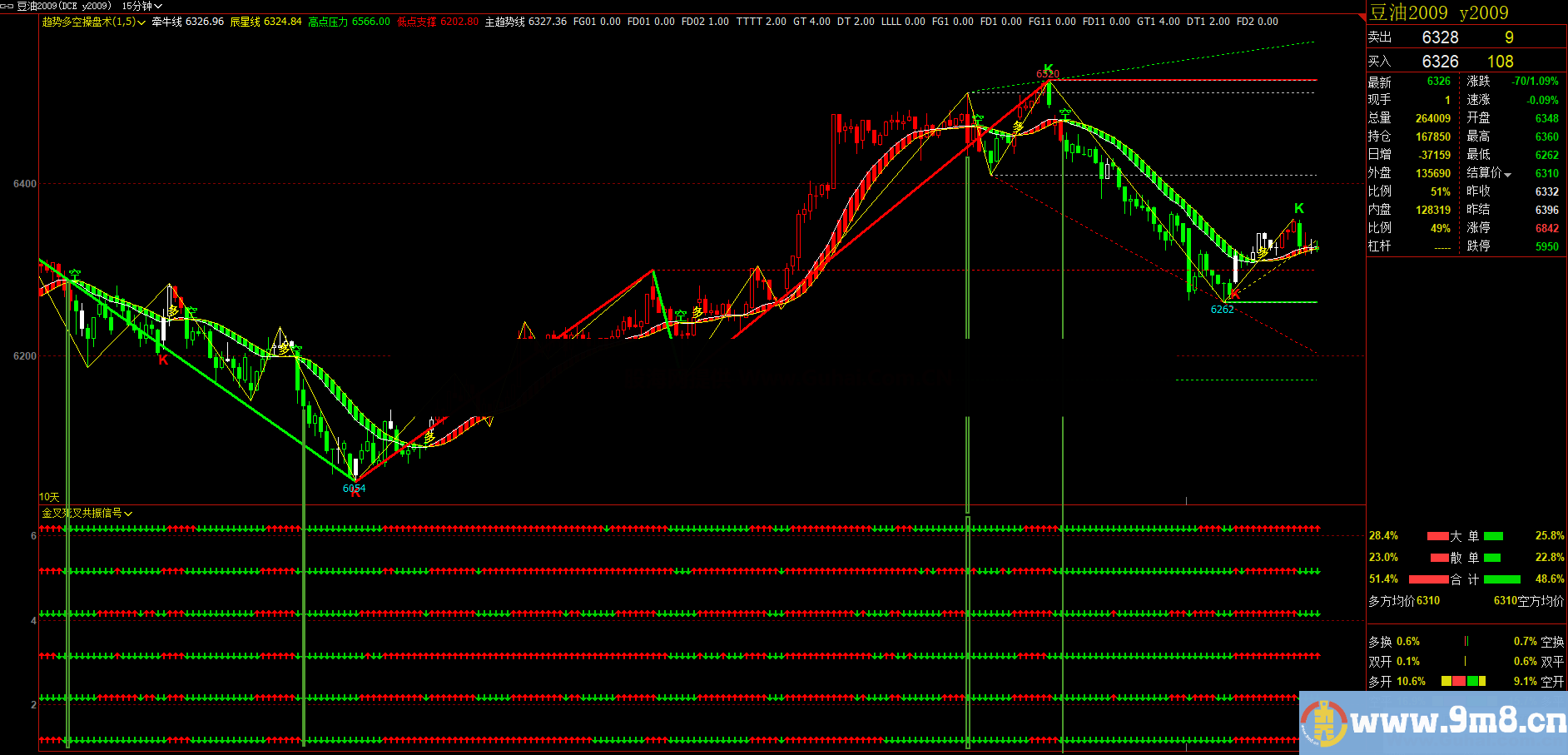
Task: Expand the 金叉死叉共振信号 indicator menu
Action: (x=83, y=514)
